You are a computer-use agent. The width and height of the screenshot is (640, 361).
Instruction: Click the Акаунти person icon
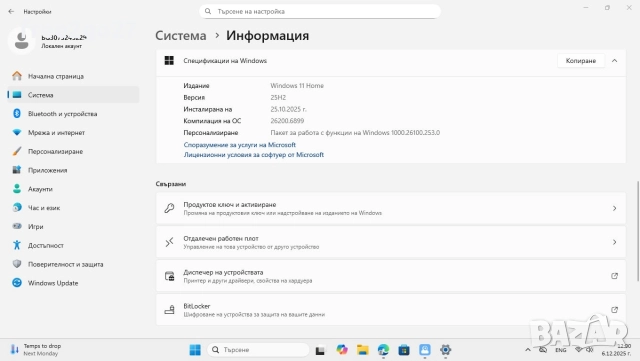pyautogui.click(x=17, y=189)
